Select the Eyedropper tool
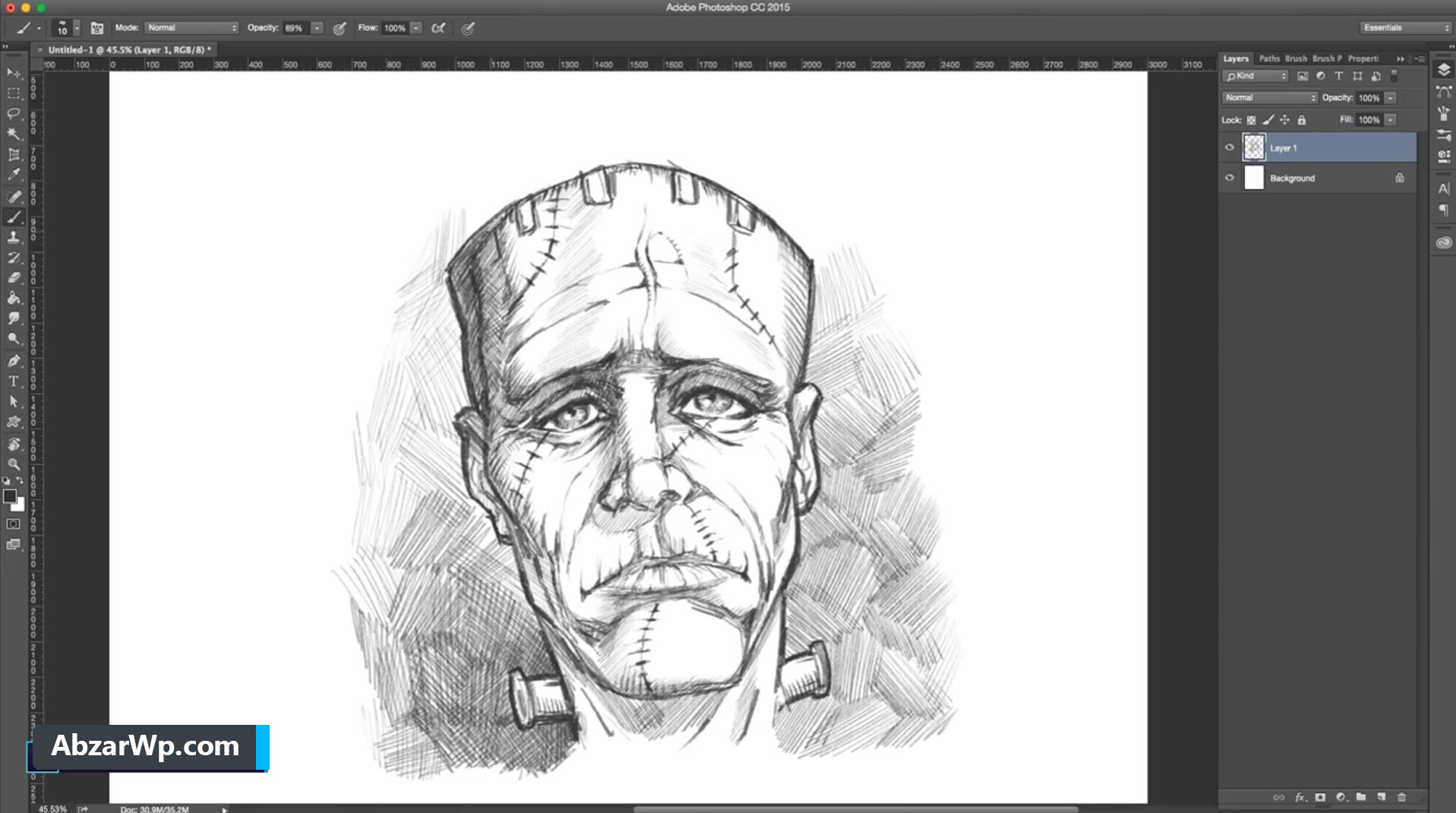 (14, 175)
